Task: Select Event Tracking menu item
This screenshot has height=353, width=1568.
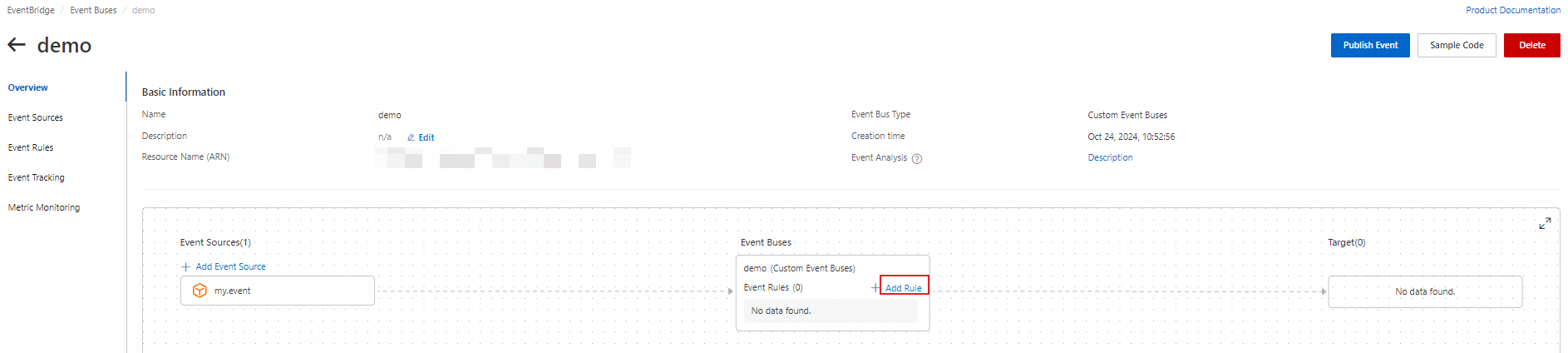Action: 37,177
